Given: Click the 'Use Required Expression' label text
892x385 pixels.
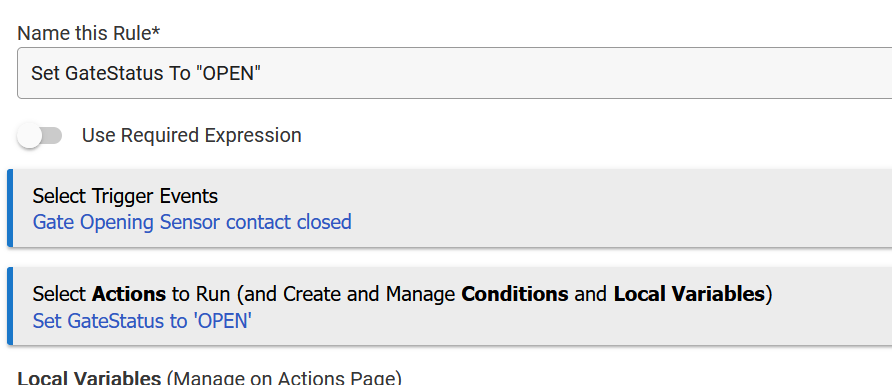Looking at the screenshot, I should click(x=192, y=135).
